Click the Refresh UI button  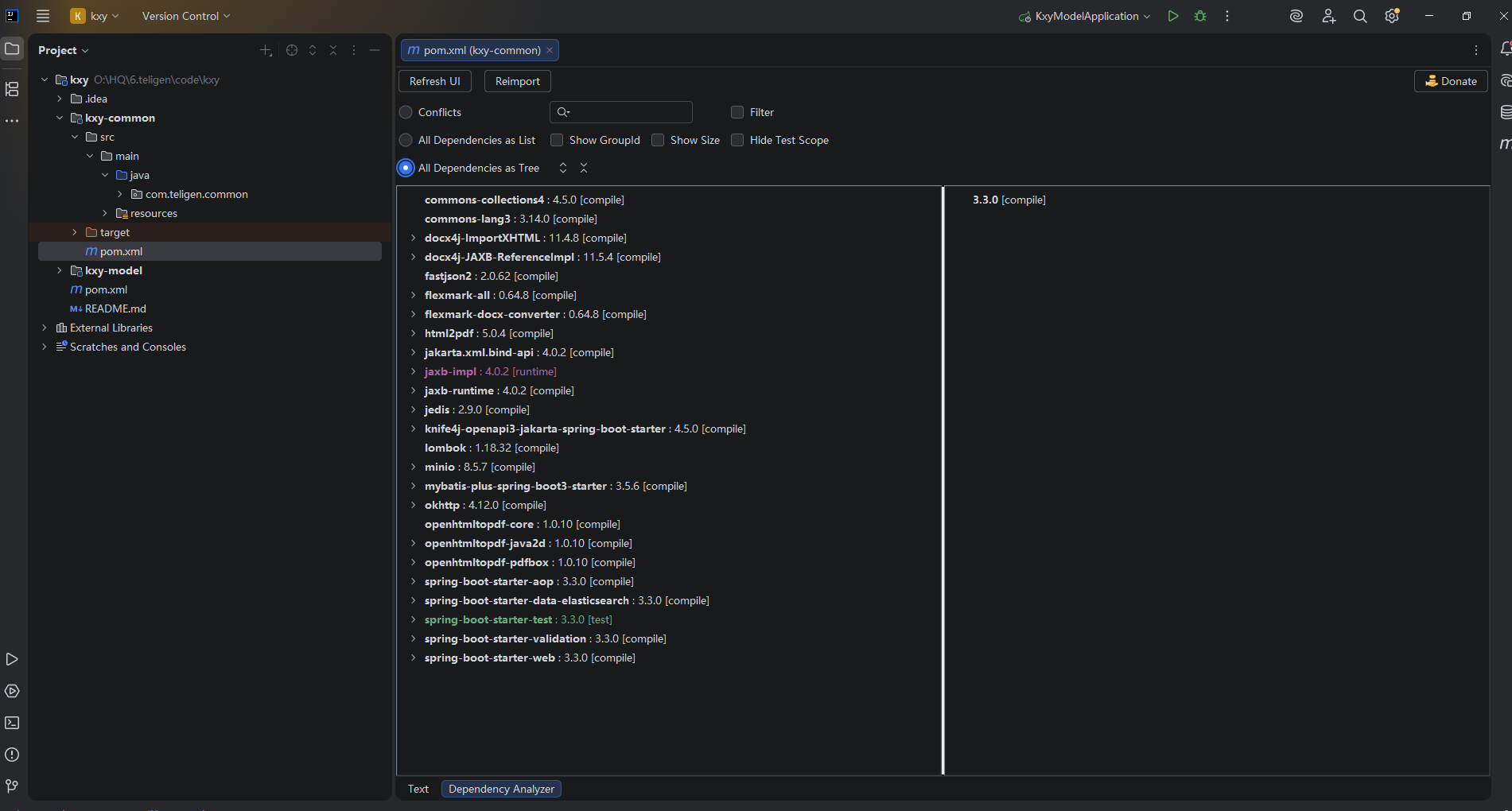pyautogui.click(x=435, y=81)
